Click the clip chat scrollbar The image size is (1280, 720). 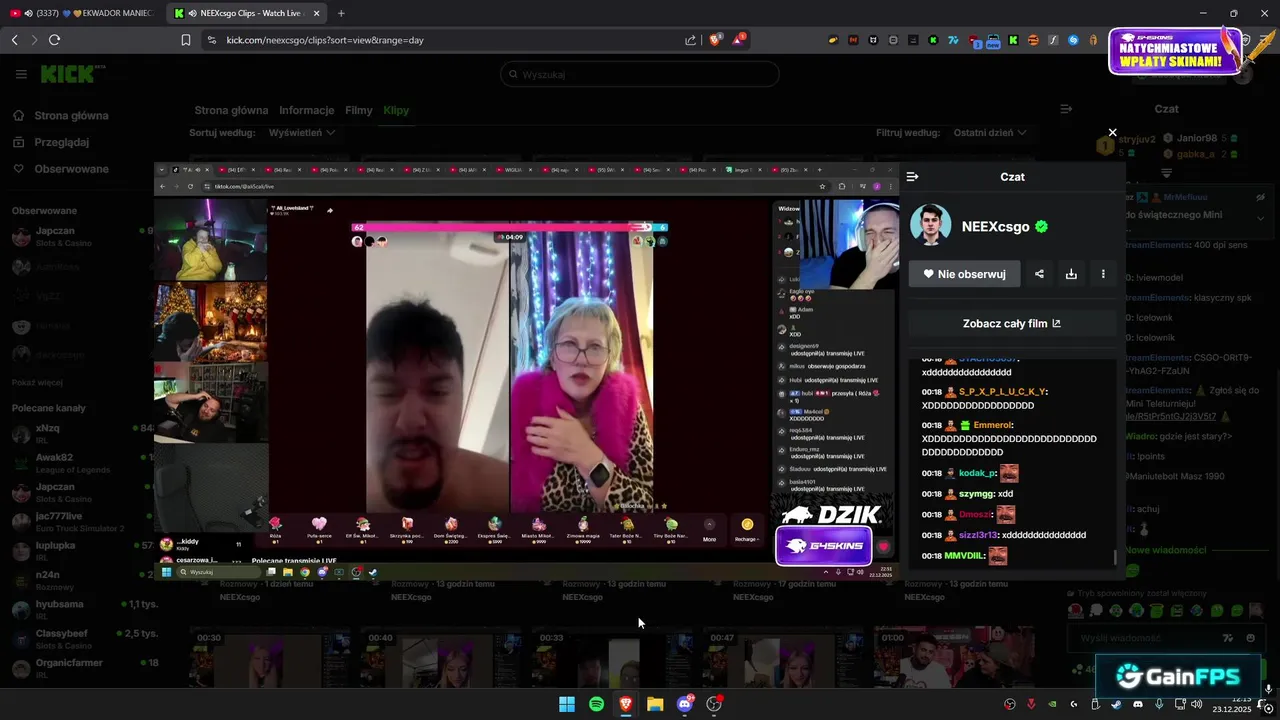pos(1115,557)
